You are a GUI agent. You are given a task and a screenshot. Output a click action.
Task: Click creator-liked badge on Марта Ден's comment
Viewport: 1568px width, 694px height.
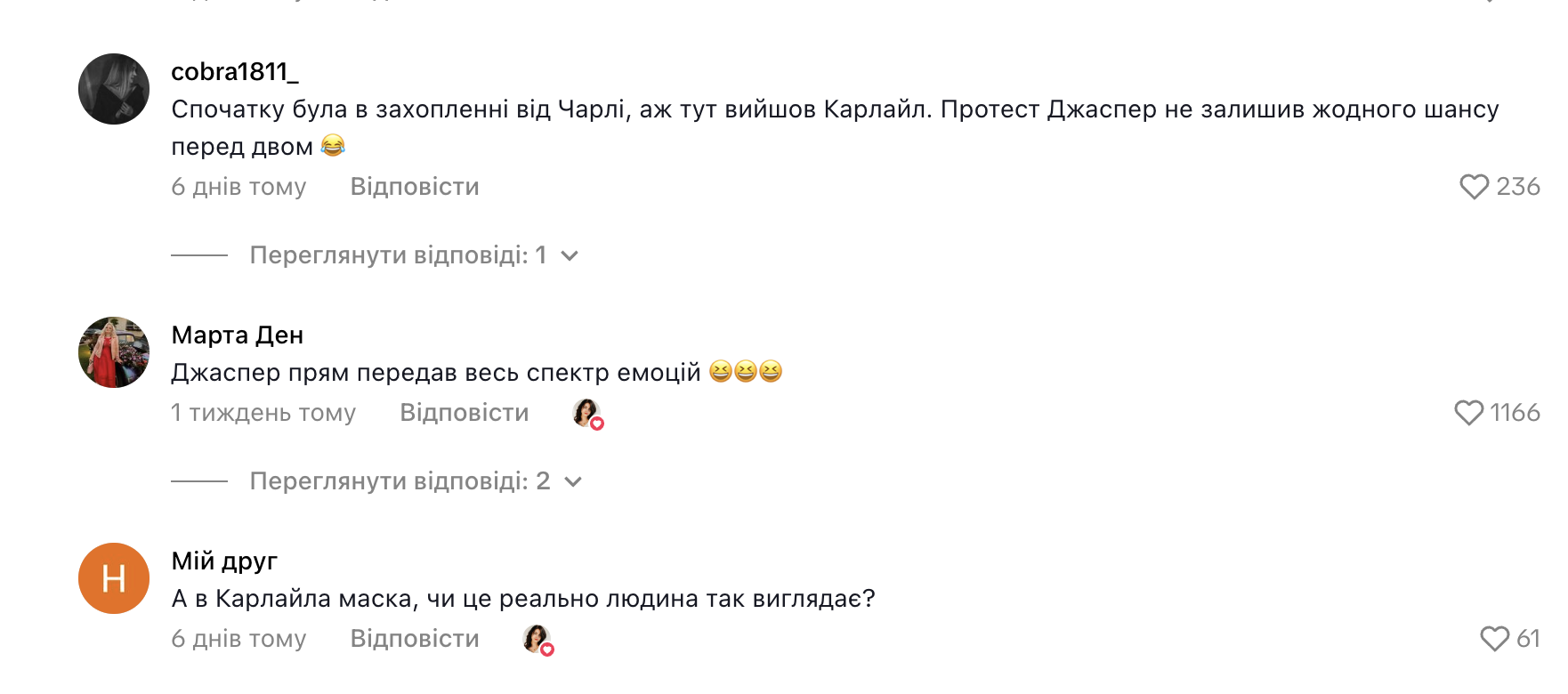click(x=587, y=413)
